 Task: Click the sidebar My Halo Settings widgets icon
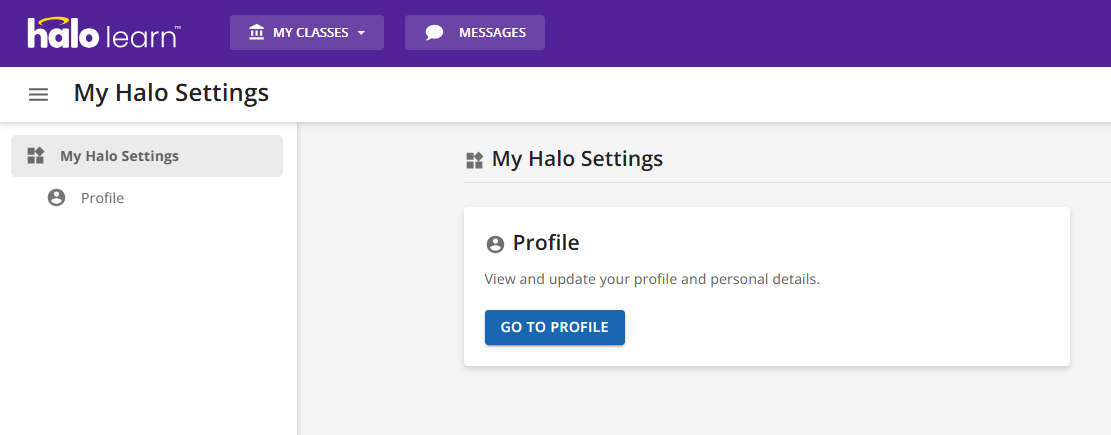click(36, 156)
